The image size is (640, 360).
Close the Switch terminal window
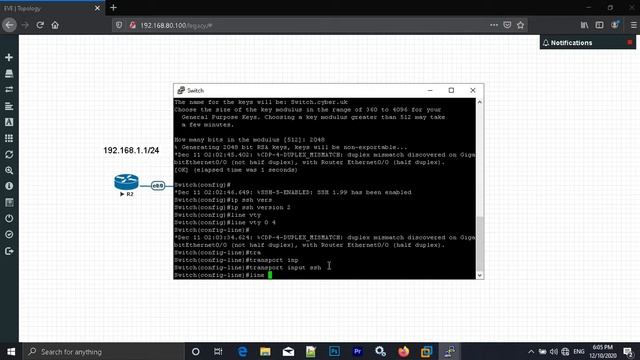pos(473,90)
